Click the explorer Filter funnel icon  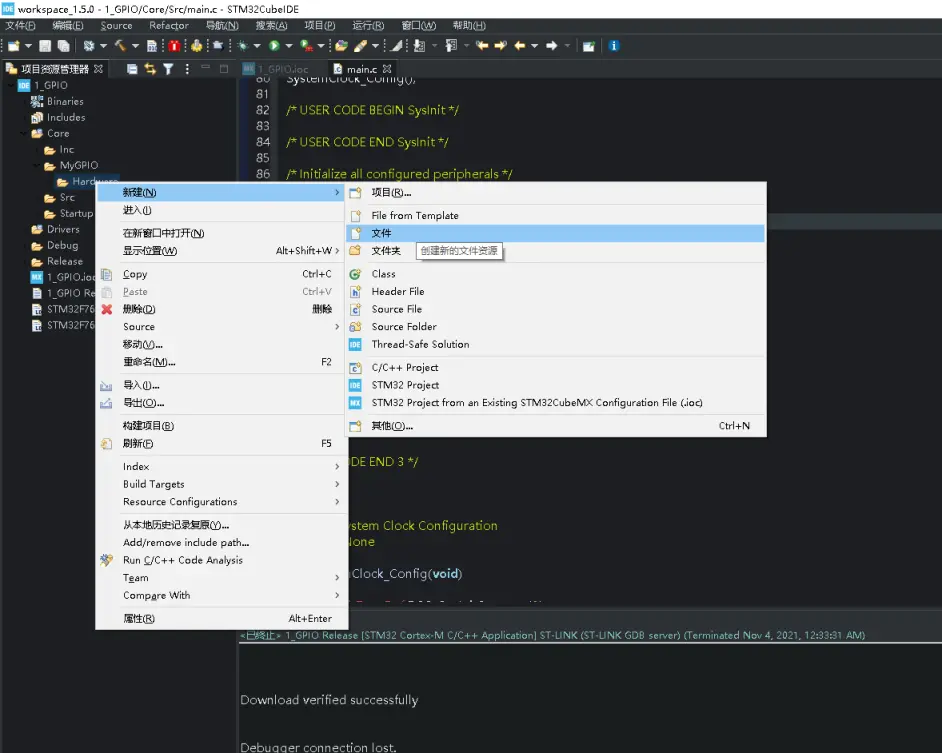168,69
